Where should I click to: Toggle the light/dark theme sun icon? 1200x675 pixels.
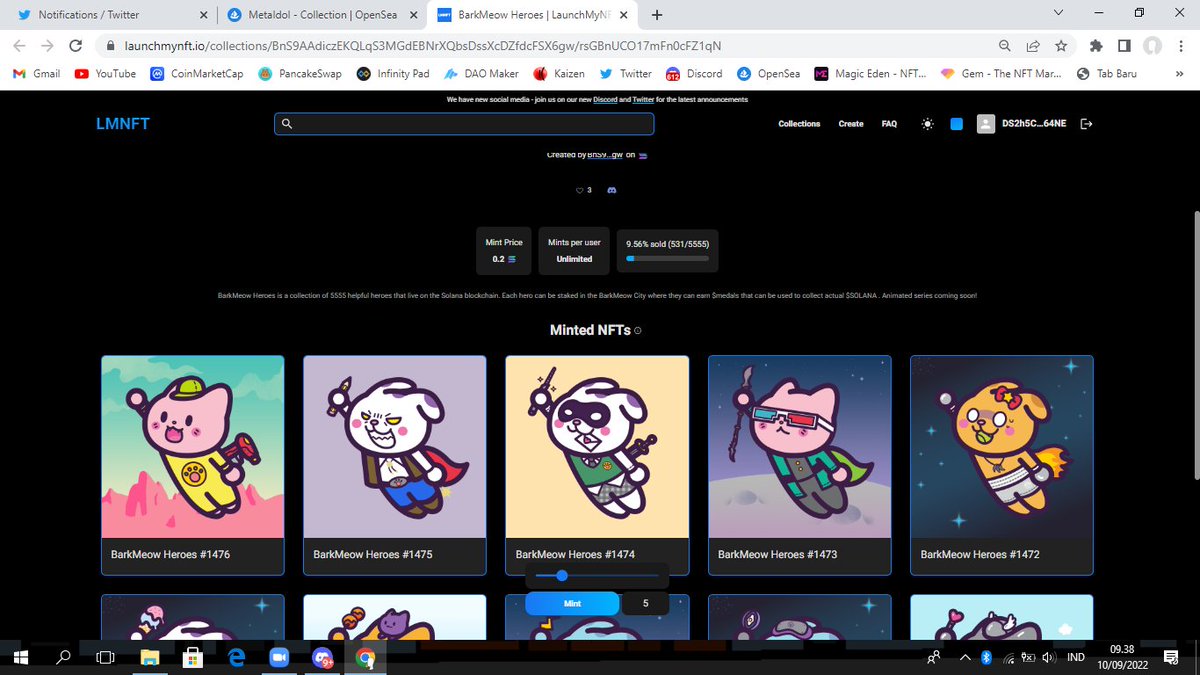tap(928, 124)
